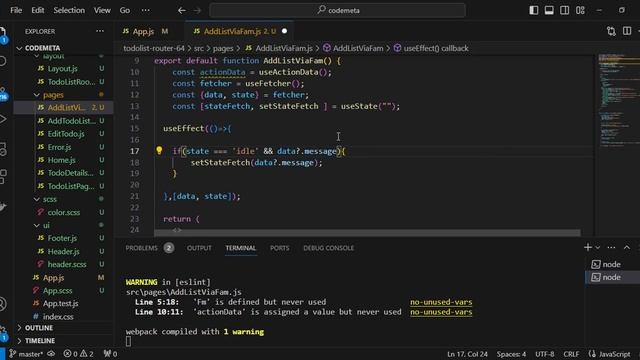Switch to PORTS panel tab
Viewport: 640px width, 360px height.
(279, 248)
